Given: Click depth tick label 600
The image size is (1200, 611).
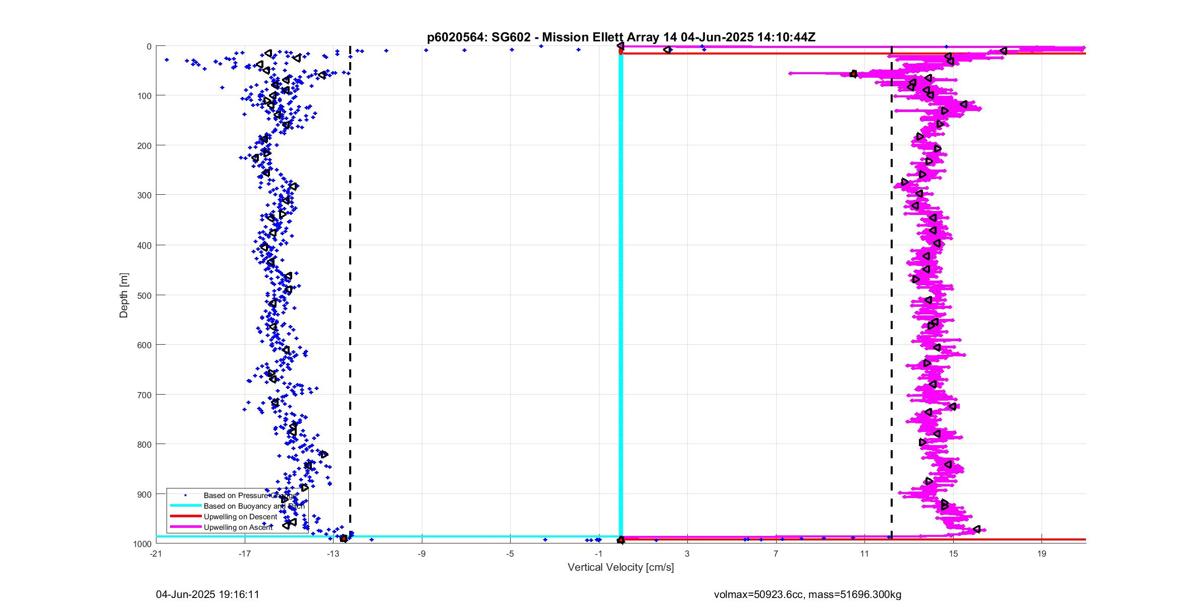Looking at the screenshot, I should pyautogui.click(x=144, y=345).
